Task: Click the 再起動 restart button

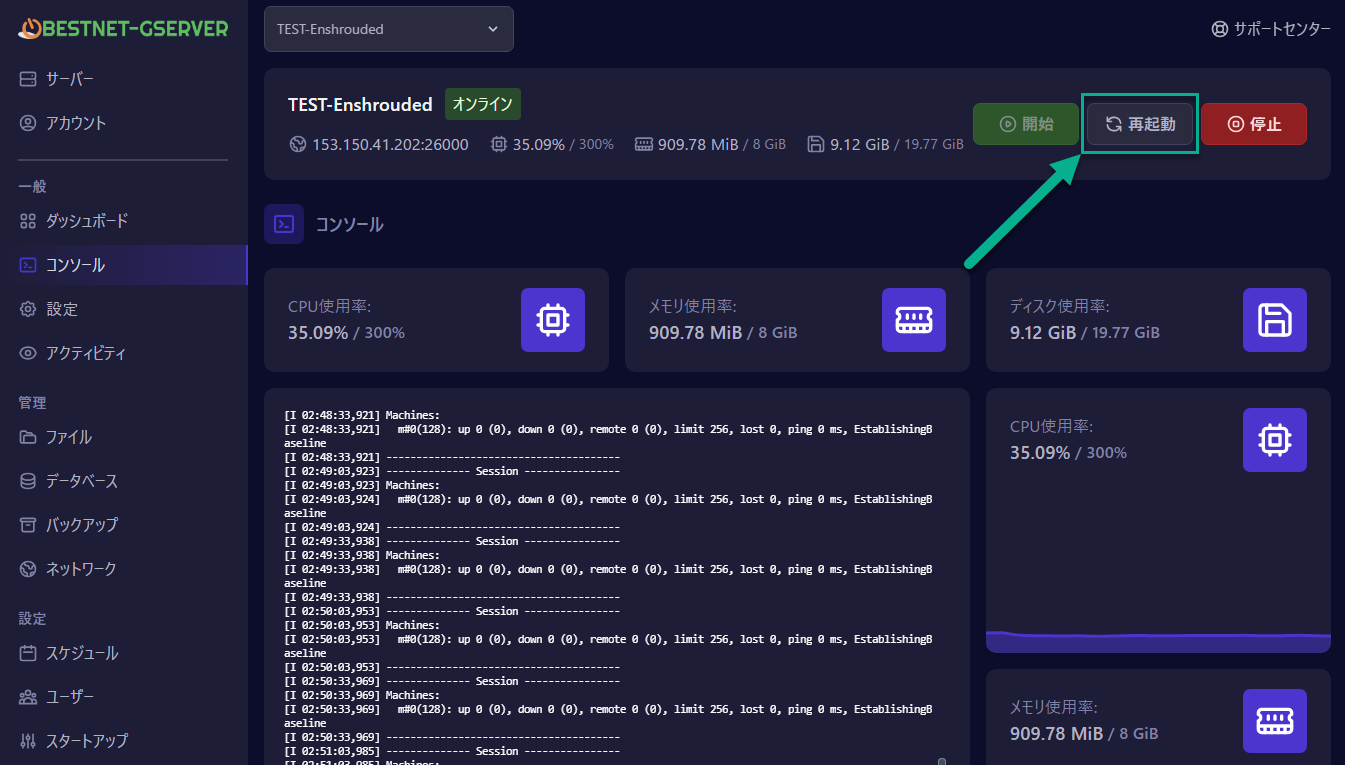Action: pyautogui.click(x=1140, y=124)
